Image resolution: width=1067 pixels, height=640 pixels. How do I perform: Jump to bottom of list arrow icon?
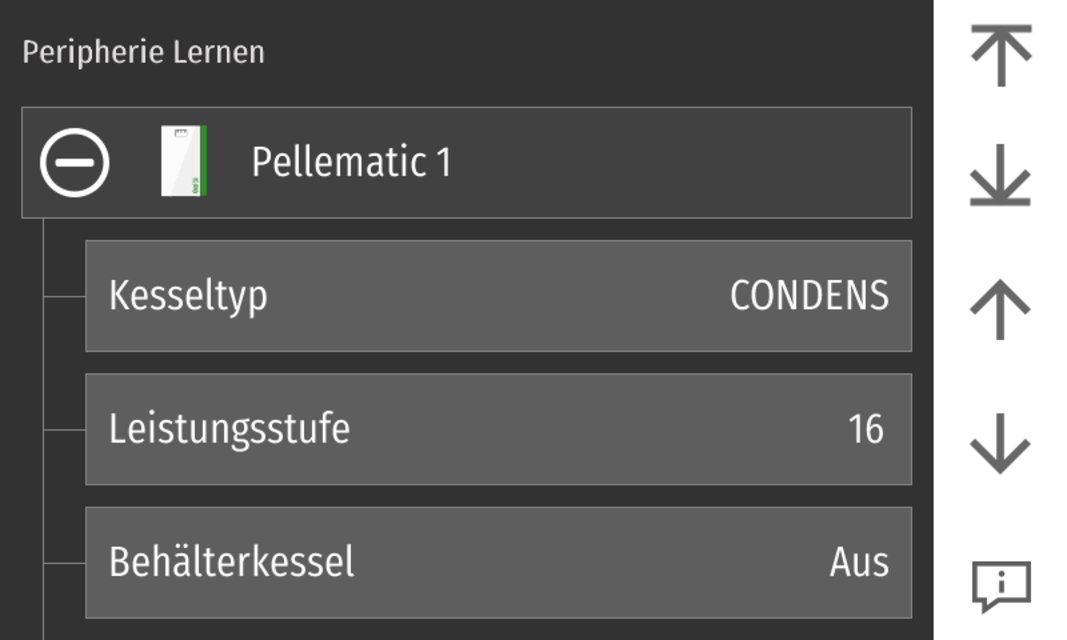click(1000, 180)
